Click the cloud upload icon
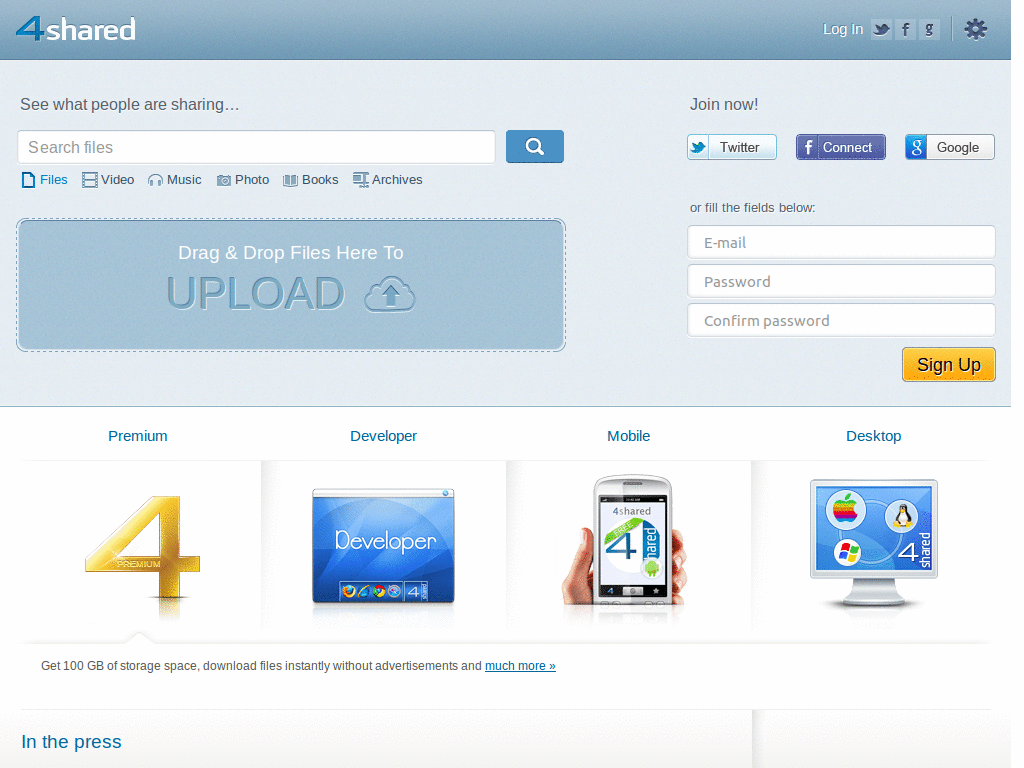Screen dimensions: 1024x768 pos(389,294)
